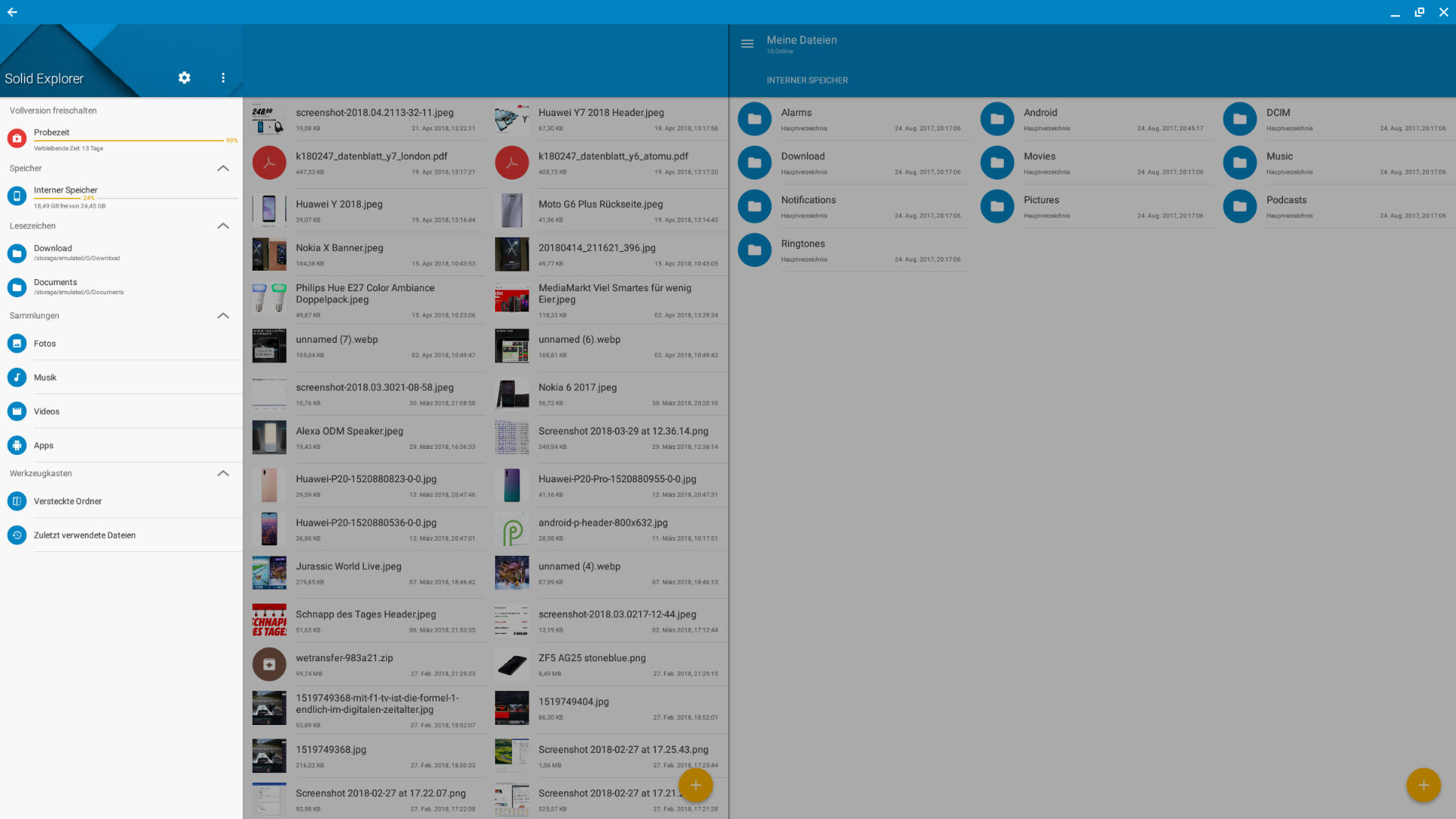Viewport: 1456px width, 819px height.
Task: Open the Android folder icon
Action: [x=997, y=119]
